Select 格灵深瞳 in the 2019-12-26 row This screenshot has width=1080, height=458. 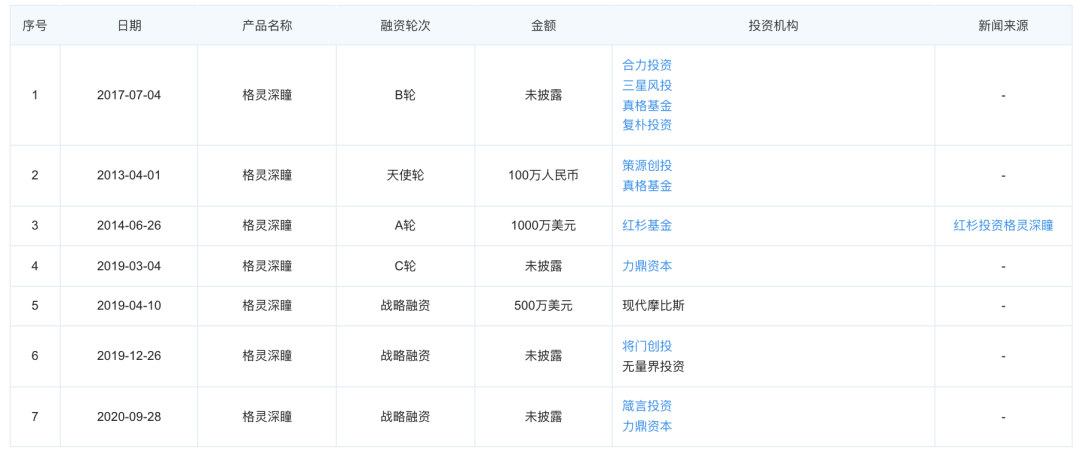click(267, 356)
